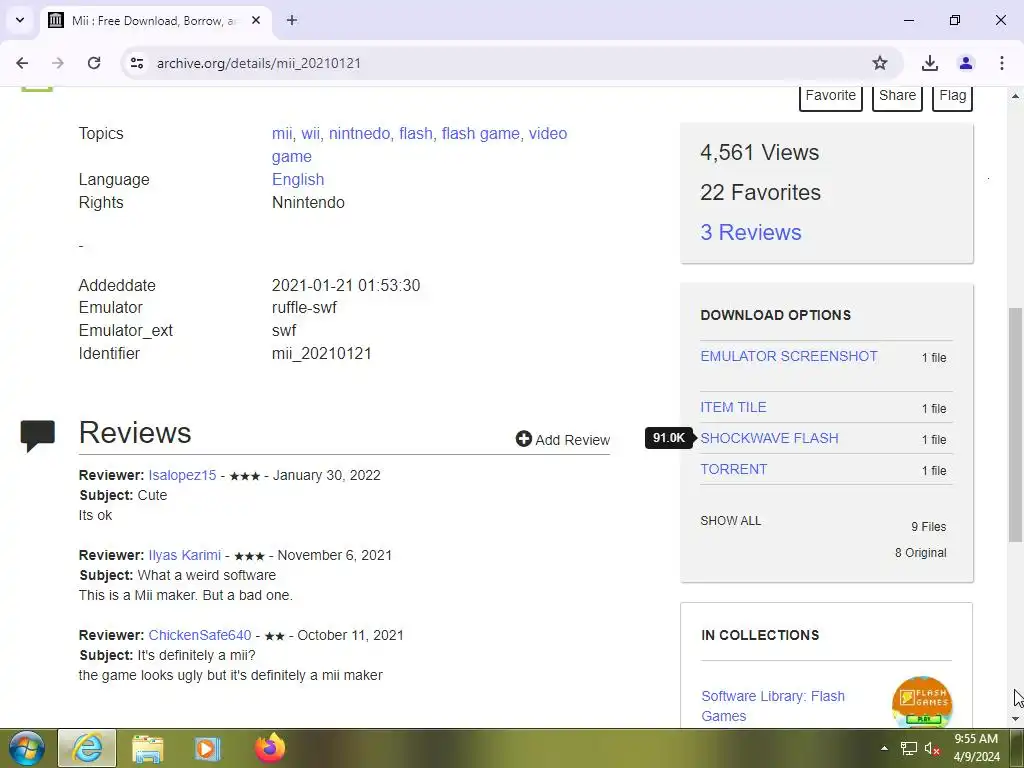Screen dimensions: 1024x768
Task: Open a new browser tab
Action: click(x=292, y=20)
